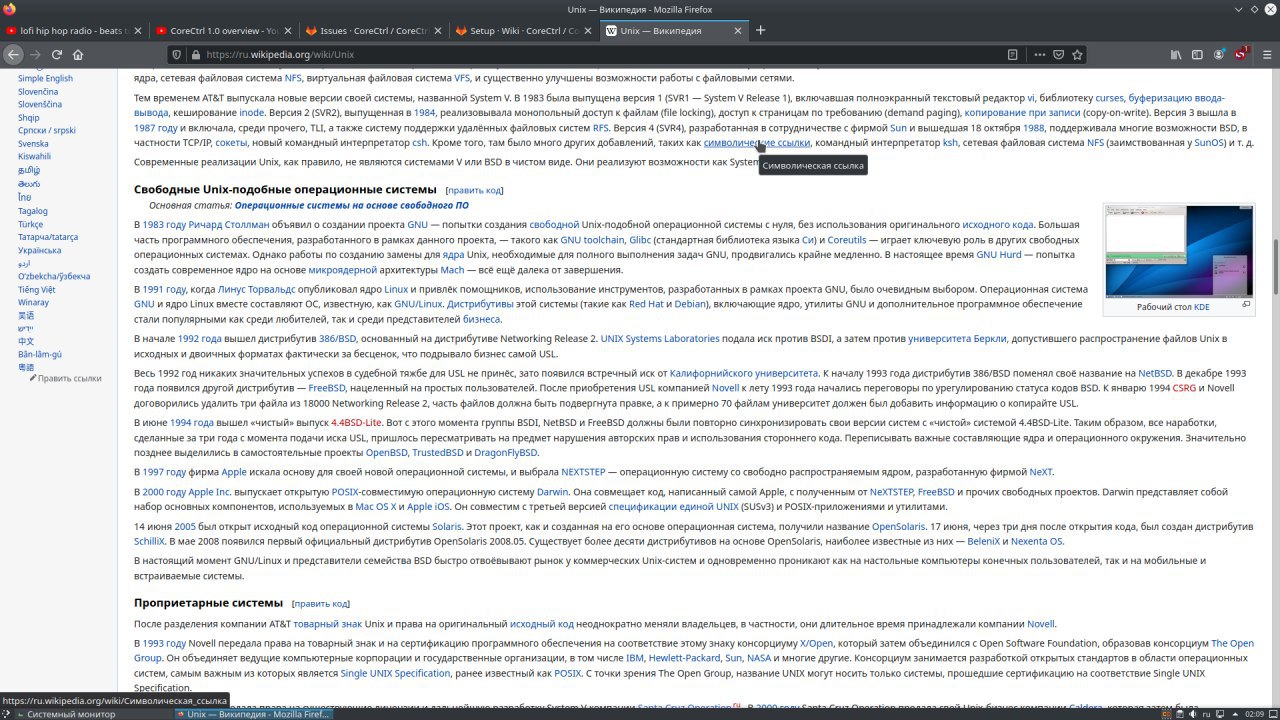The width and height of the screenshot is (1280, 720).
Task: Go forward one page
Action: click(x=35, y=55)
